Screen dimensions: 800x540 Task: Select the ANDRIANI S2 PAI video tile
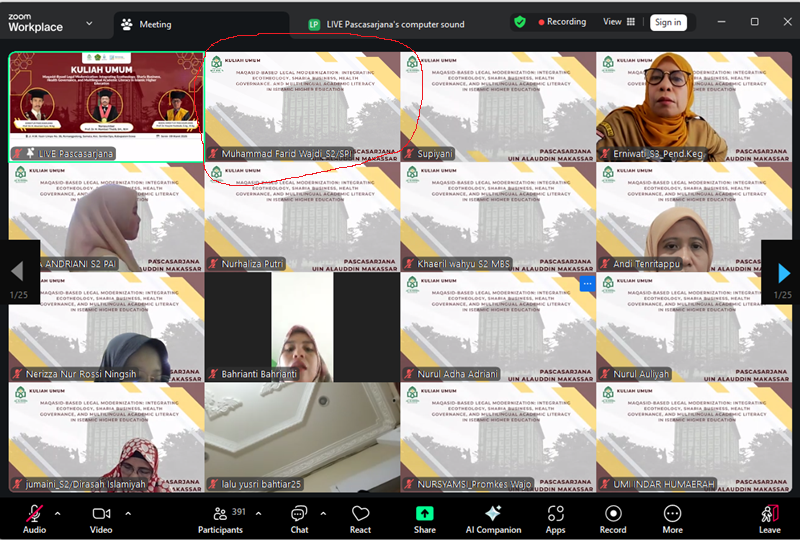click(x=106, y=217)
